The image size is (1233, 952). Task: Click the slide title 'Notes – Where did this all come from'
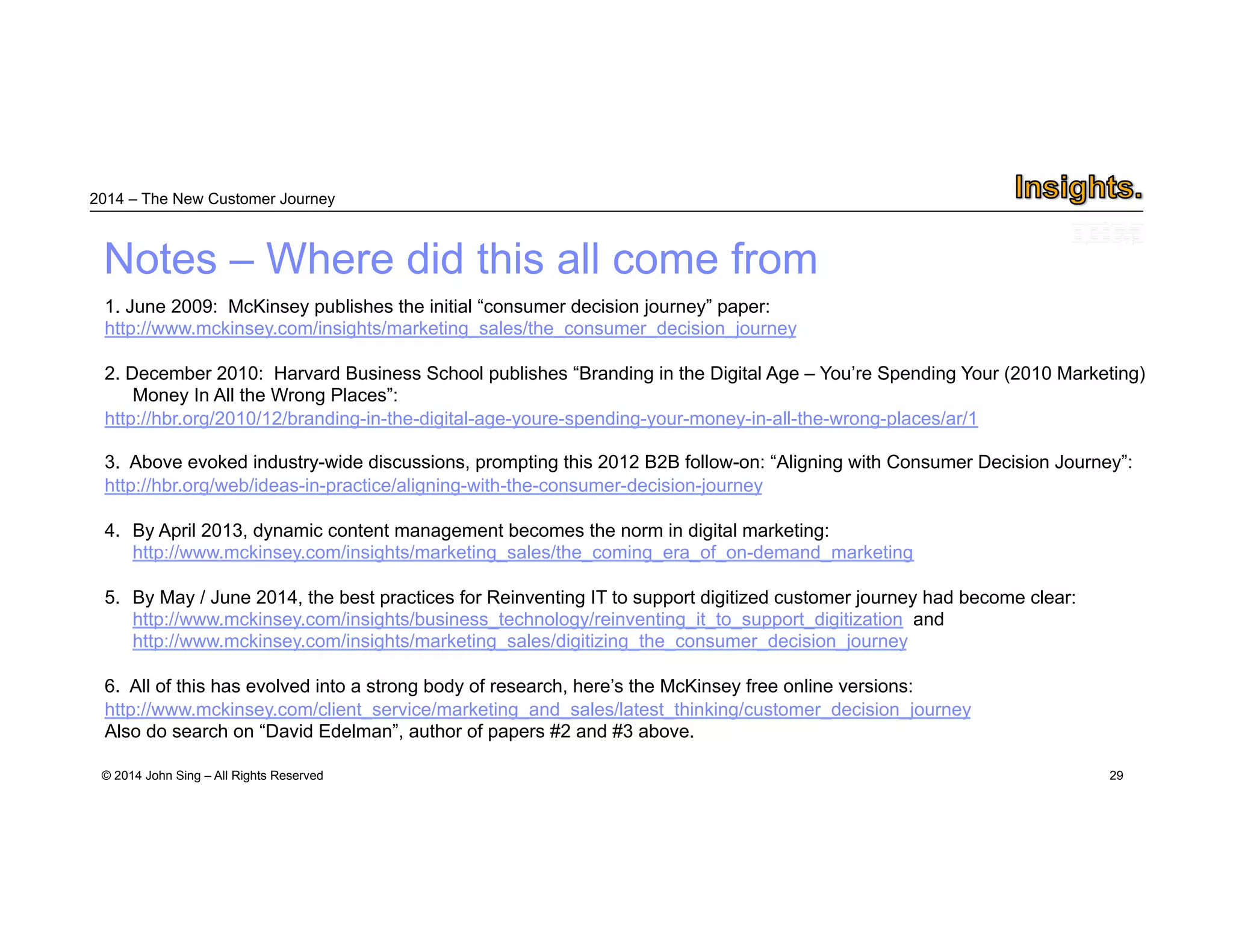click(x=461, y=259)
